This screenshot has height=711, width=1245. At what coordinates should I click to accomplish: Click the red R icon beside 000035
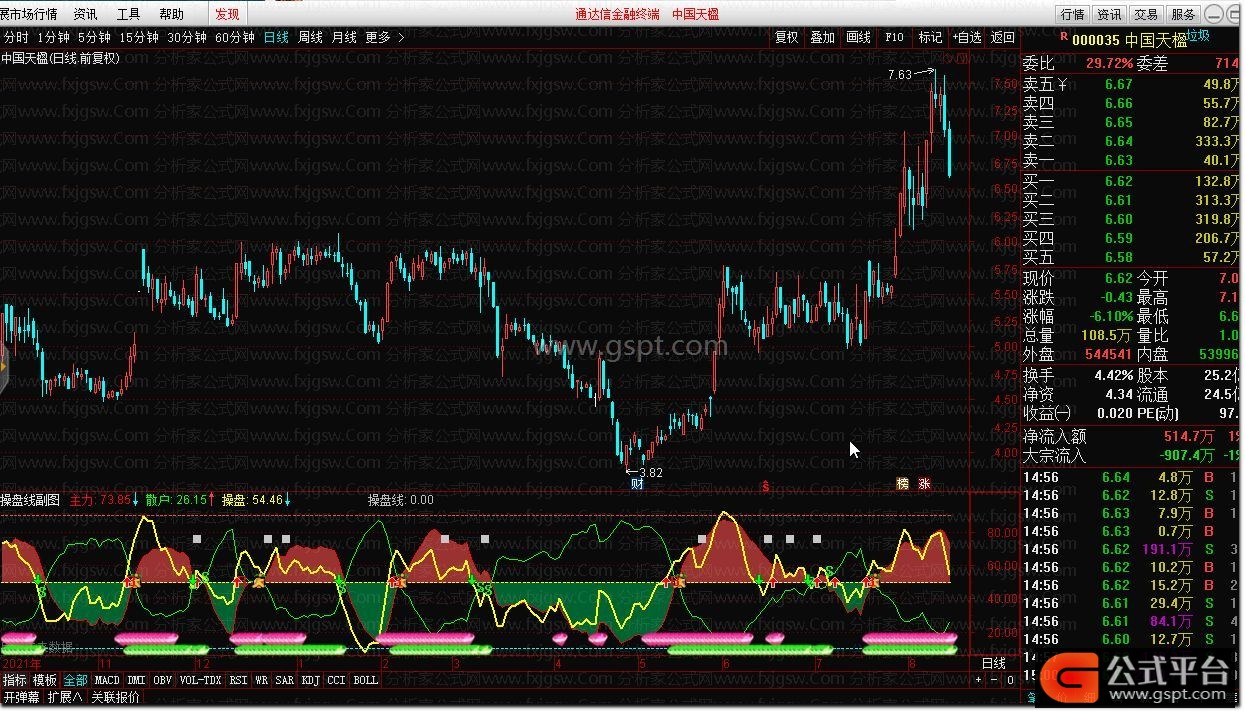[1064, 38]
